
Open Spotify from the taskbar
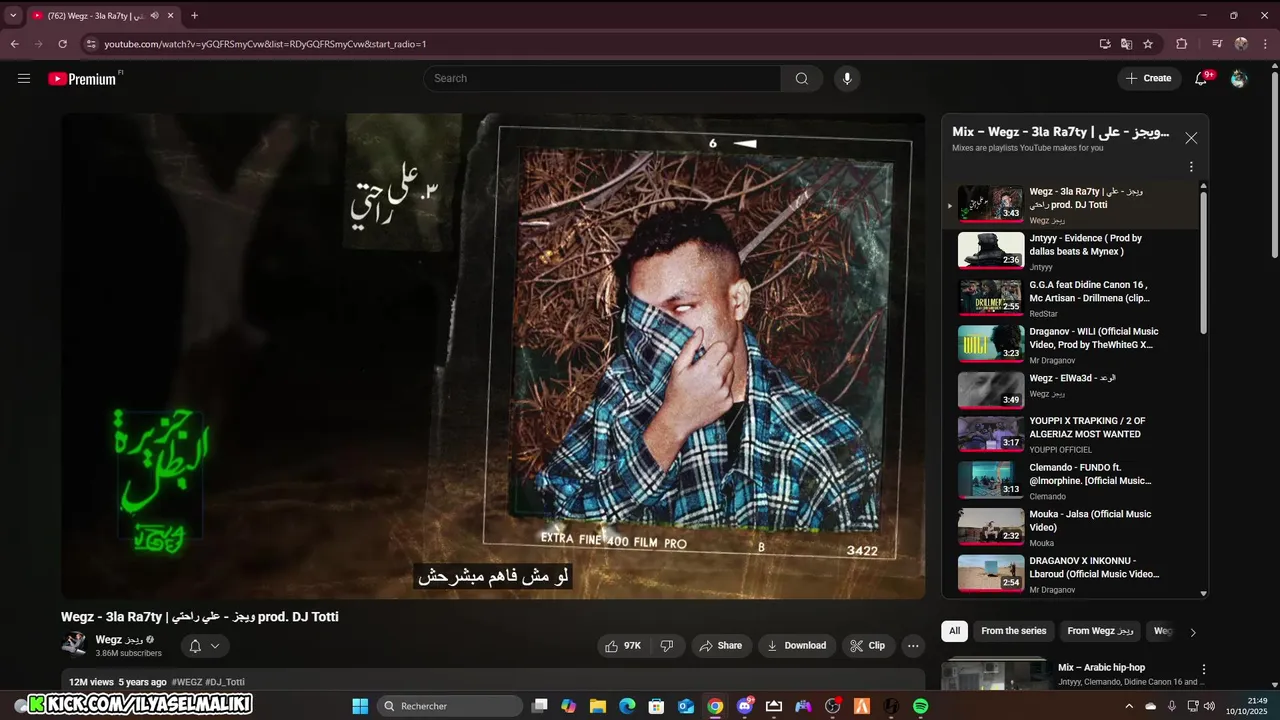point(920,706)
